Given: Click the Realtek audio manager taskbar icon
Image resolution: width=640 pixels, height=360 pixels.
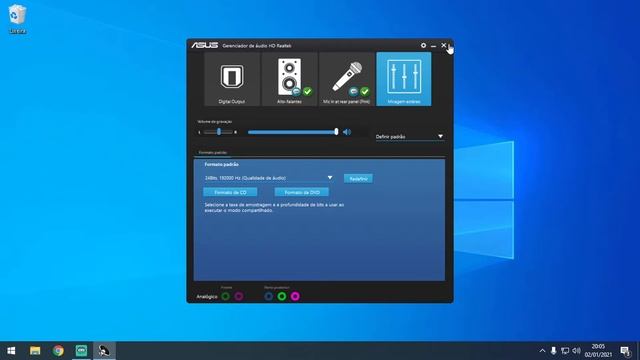Looking at the screenshot, I should (104, 351).
